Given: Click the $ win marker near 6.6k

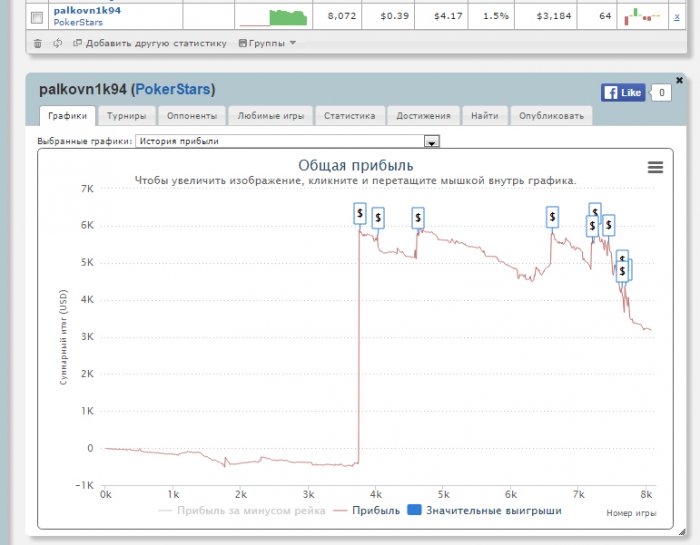Looking at the screenshot, I should (x=552, y=217).
